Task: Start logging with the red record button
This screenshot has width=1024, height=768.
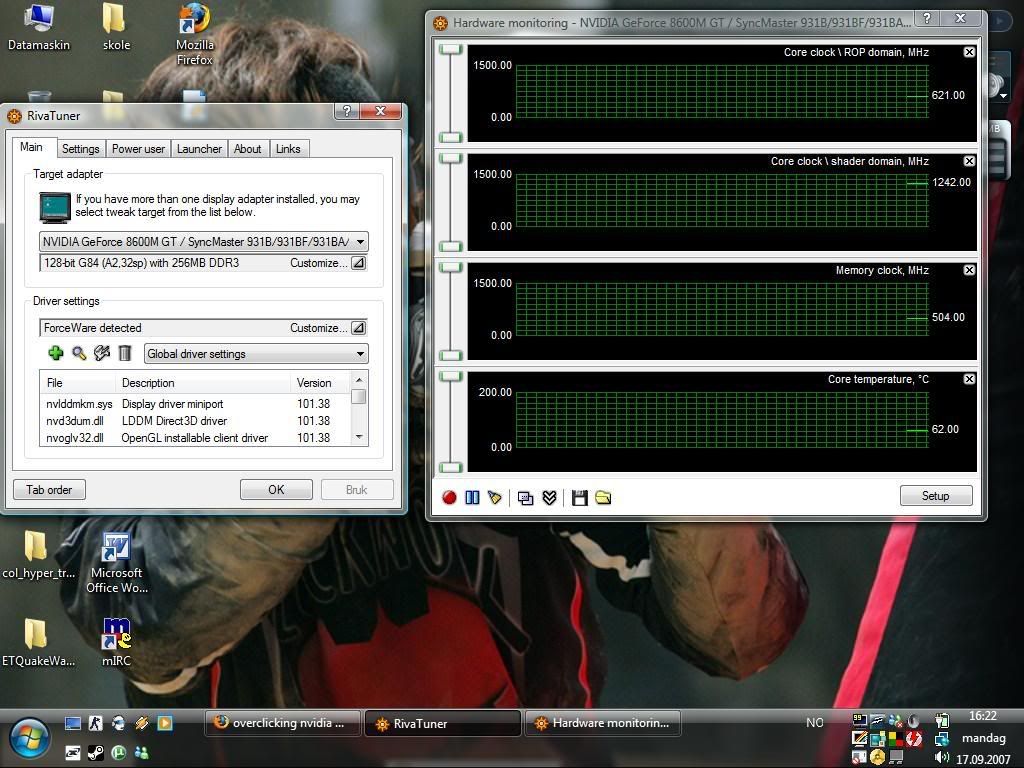Action: [x=449, y=498]
